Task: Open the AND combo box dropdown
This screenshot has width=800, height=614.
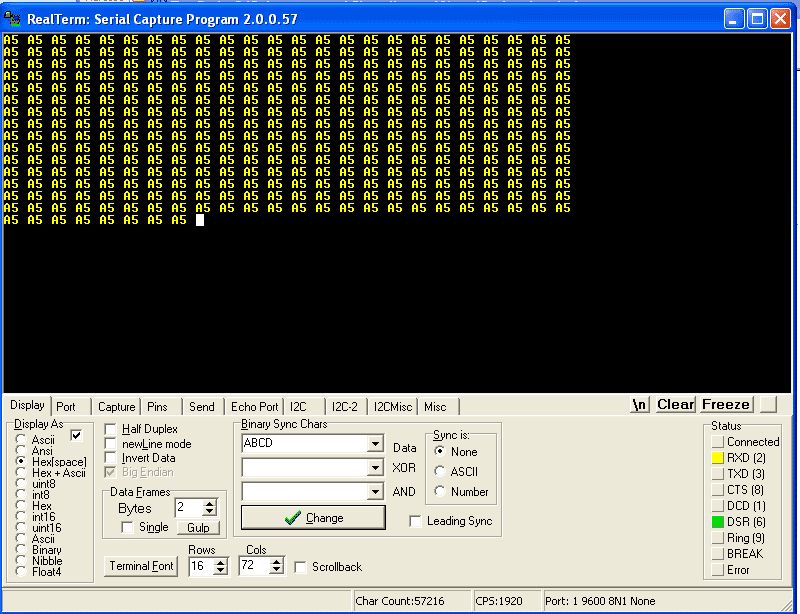Action: (x=375, y=491)
